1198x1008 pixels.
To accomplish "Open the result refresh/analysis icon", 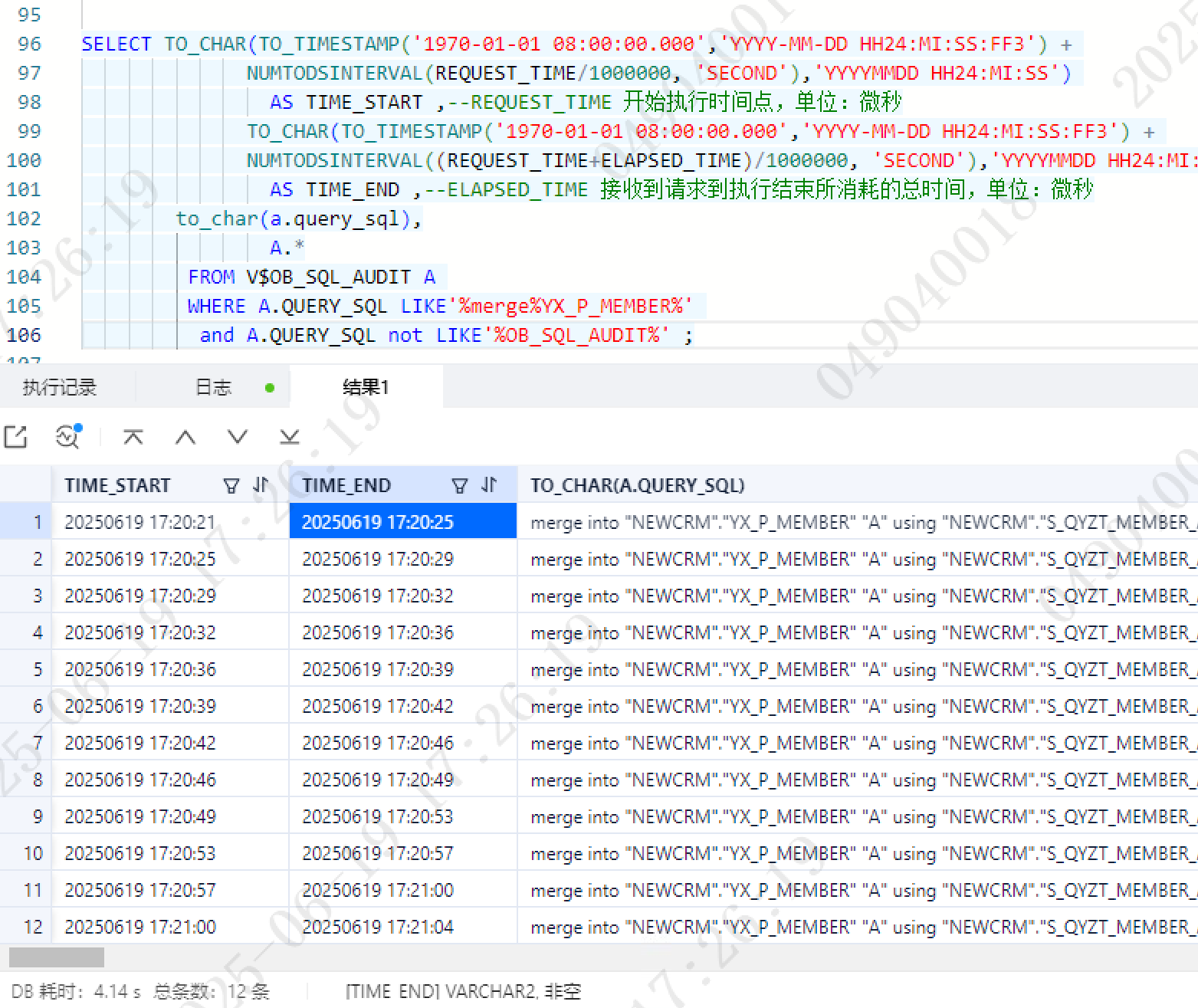I will click(69, 436).
